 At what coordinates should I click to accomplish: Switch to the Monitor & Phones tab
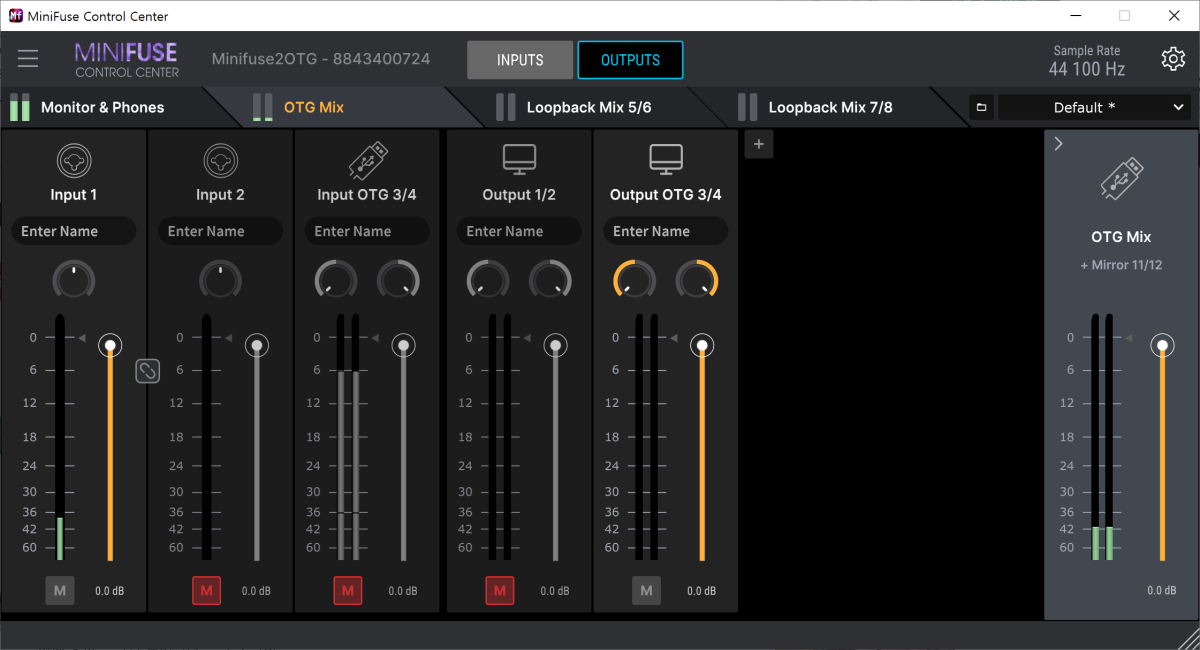tap(102, 108)
